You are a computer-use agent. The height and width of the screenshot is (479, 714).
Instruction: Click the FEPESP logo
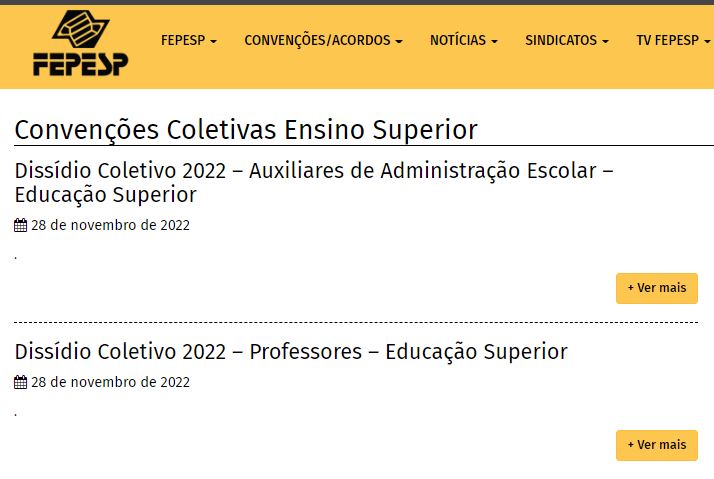80,44
